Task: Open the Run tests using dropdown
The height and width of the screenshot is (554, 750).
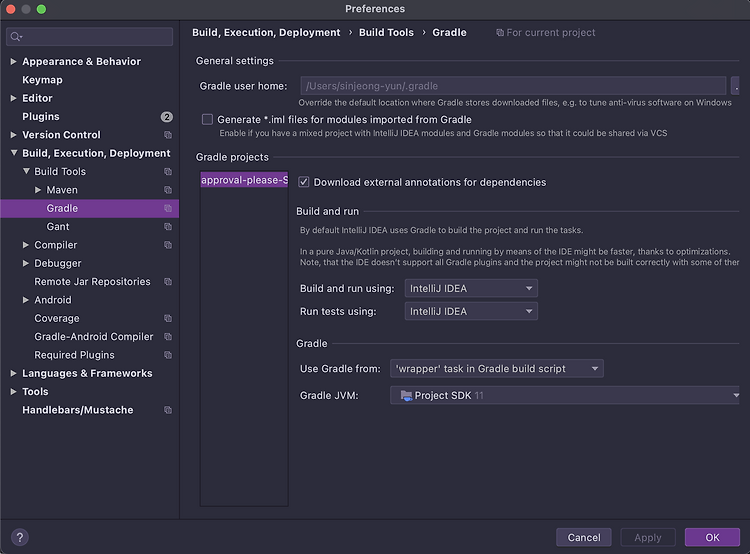Action: [x=471, y=311]
